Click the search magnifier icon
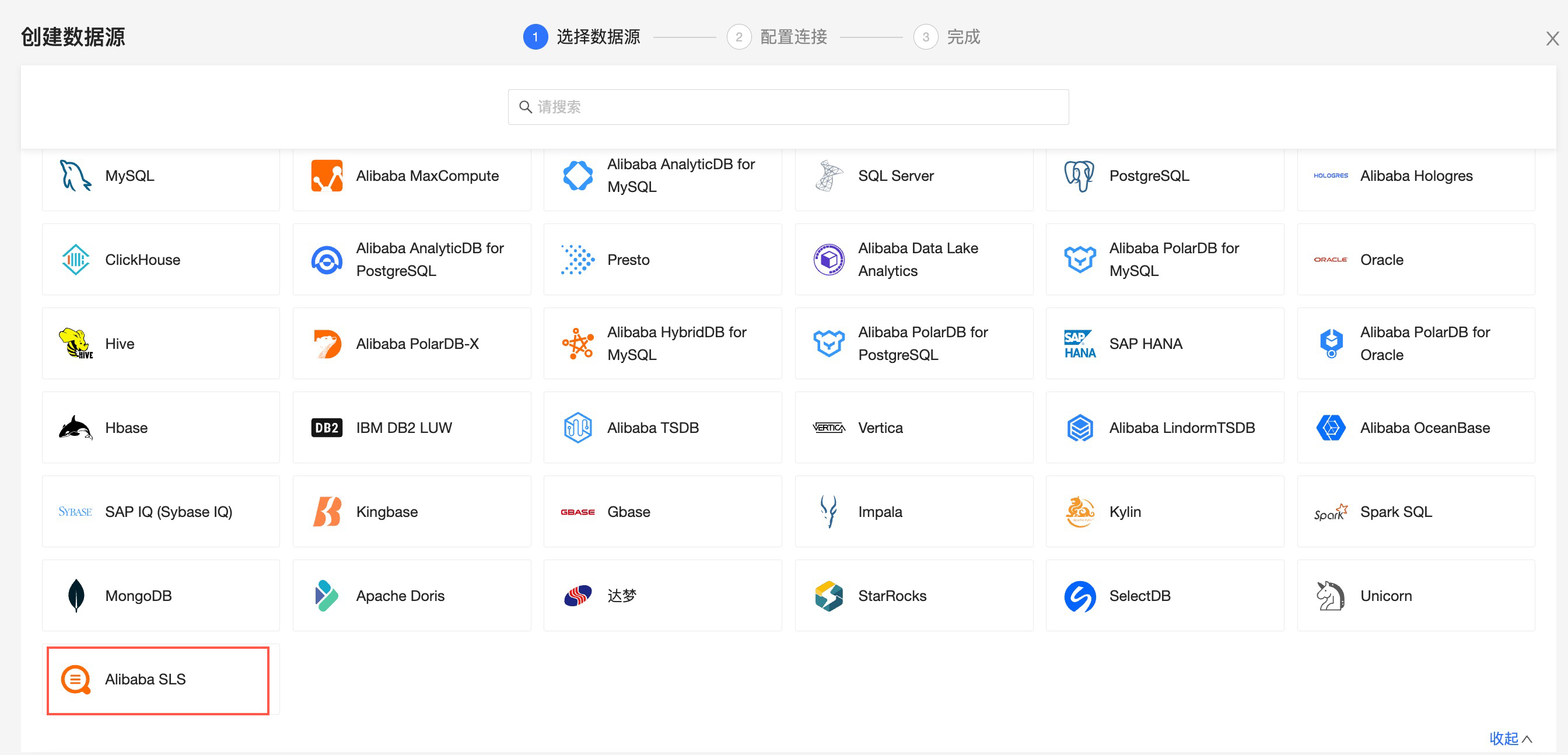Image resolution: width=1568 pixels, height=755 pixels. [526, 107]
